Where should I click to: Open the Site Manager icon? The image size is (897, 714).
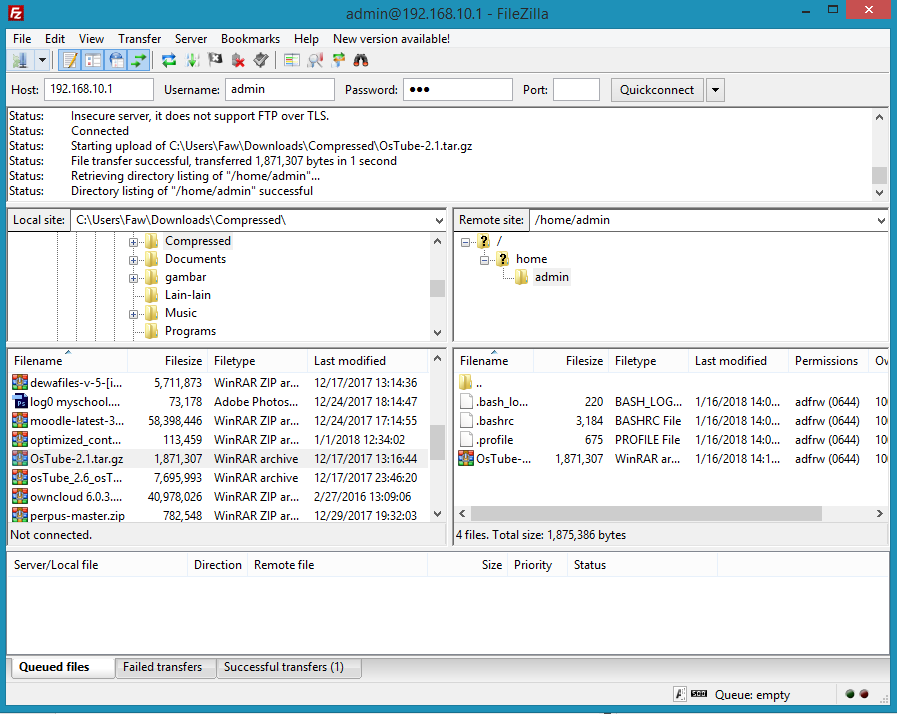[x=20, y=60]
